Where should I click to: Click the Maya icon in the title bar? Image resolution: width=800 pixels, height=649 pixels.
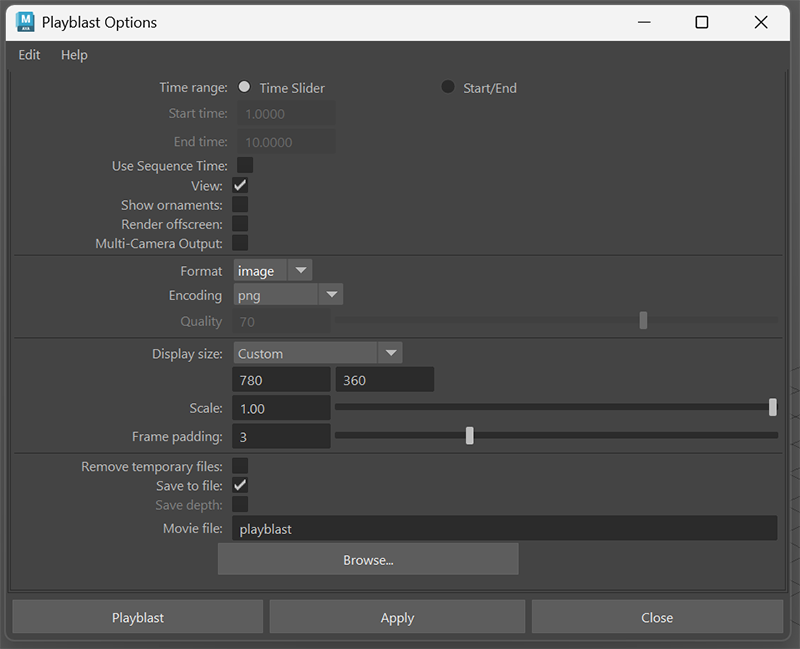25,21
